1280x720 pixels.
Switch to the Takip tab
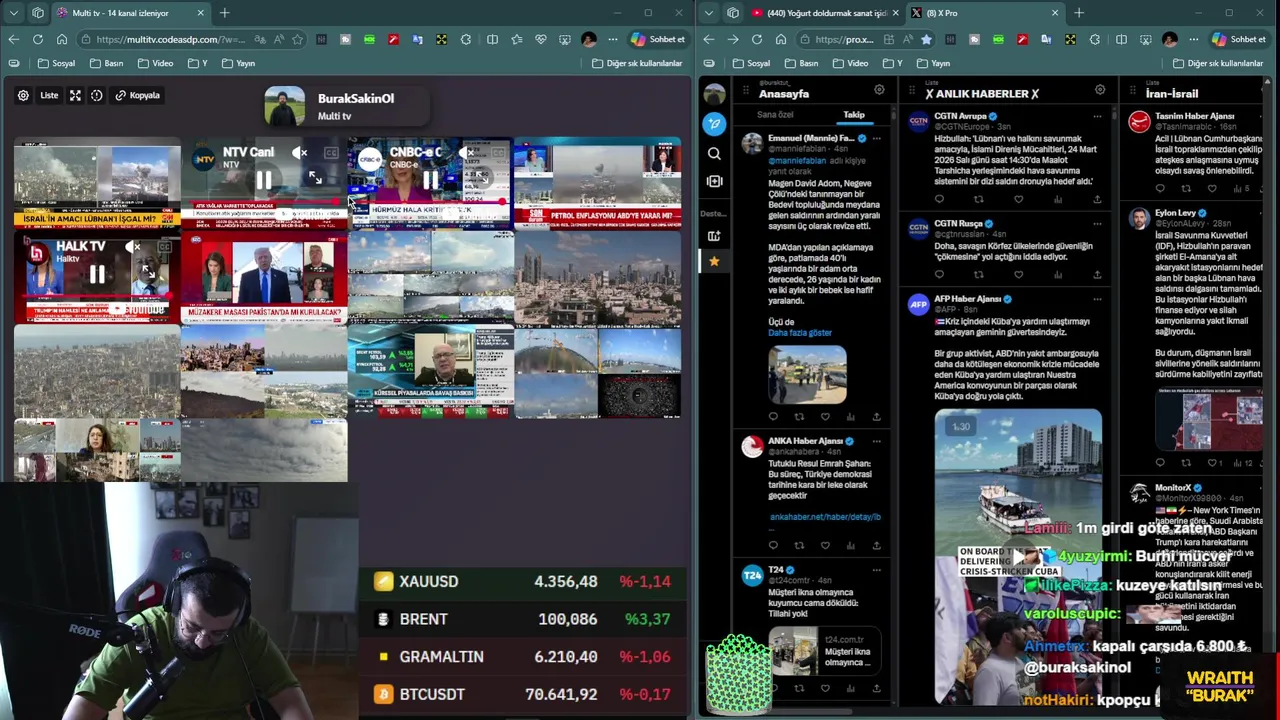(x=853, y=114)
